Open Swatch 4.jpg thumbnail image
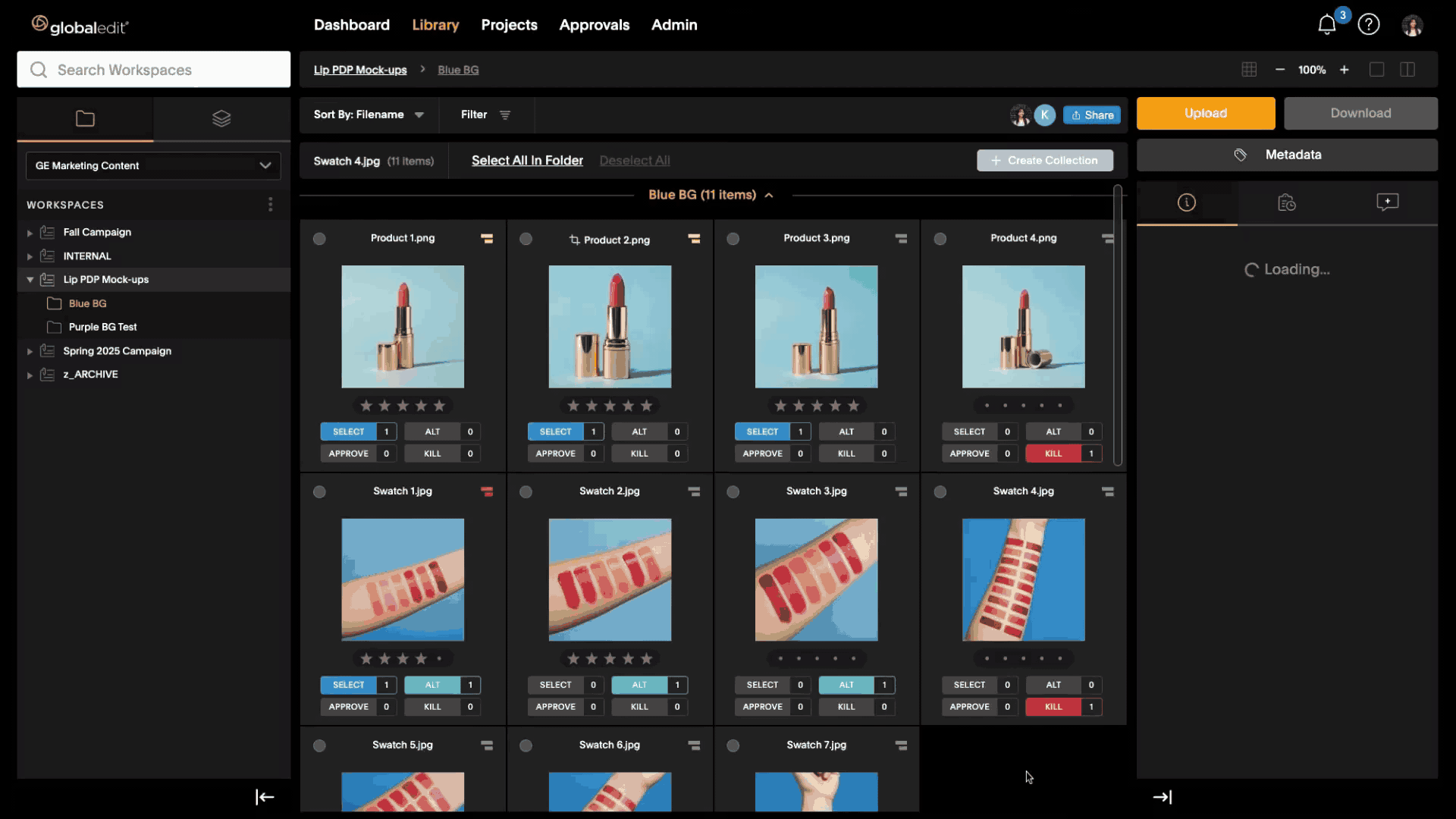 (1024, 581)
